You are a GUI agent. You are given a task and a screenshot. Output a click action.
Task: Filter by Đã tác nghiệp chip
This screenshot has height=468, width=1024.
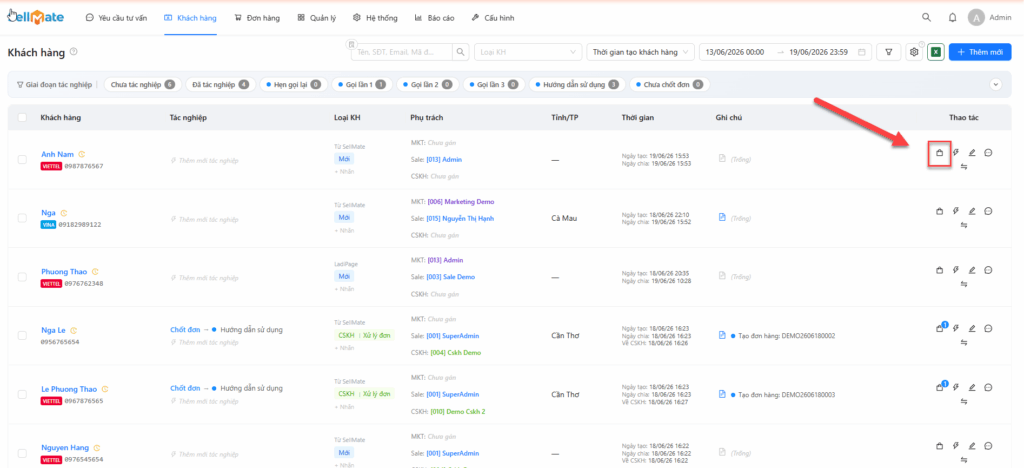(219, 84)
